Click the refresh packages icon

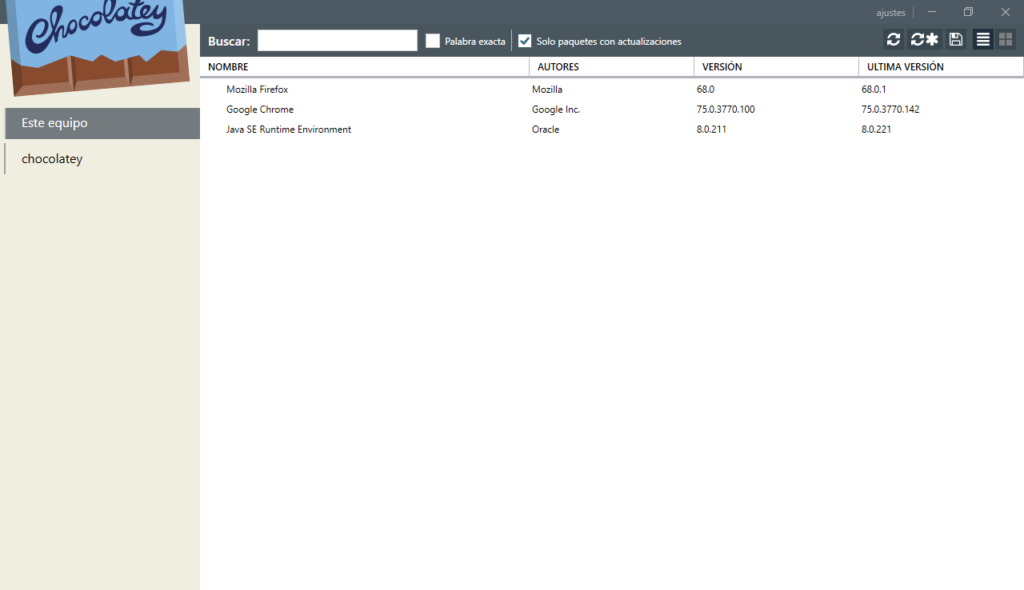click(x=893, y=40)
